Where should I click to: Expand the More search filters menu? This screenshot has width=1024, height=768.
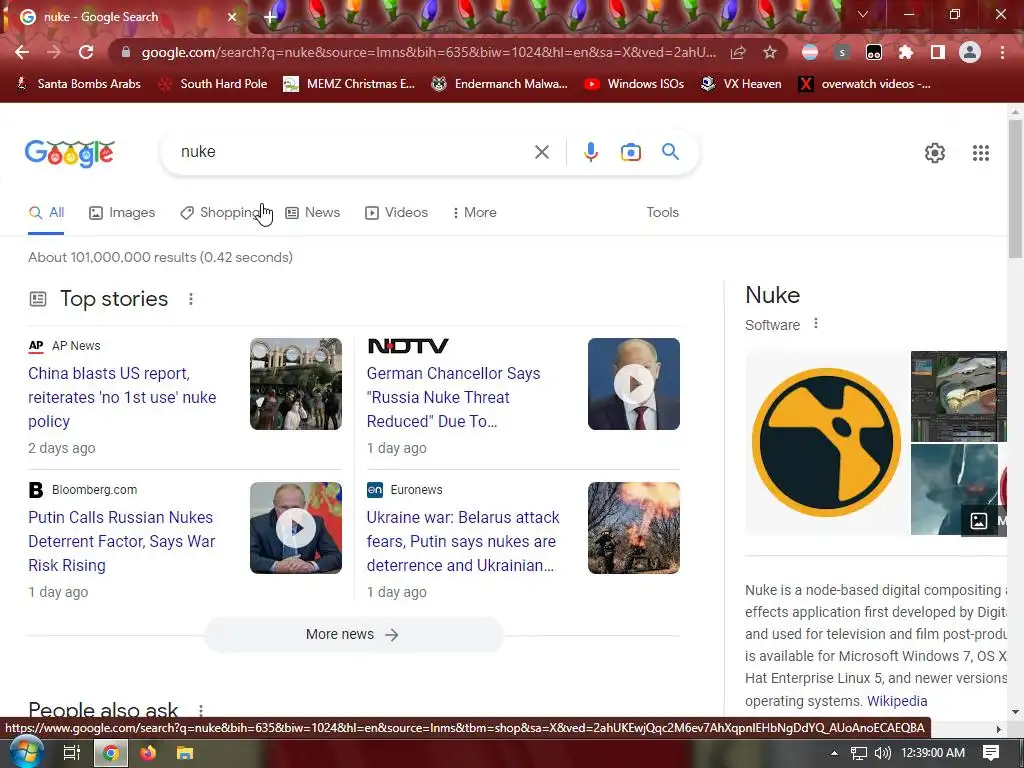click(x=474, y=212)
